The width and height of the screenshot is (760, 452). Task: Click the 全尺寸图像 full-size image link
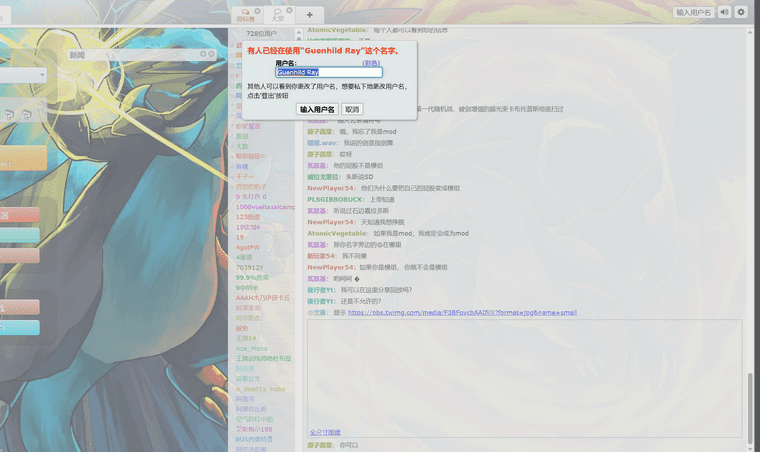327,432
